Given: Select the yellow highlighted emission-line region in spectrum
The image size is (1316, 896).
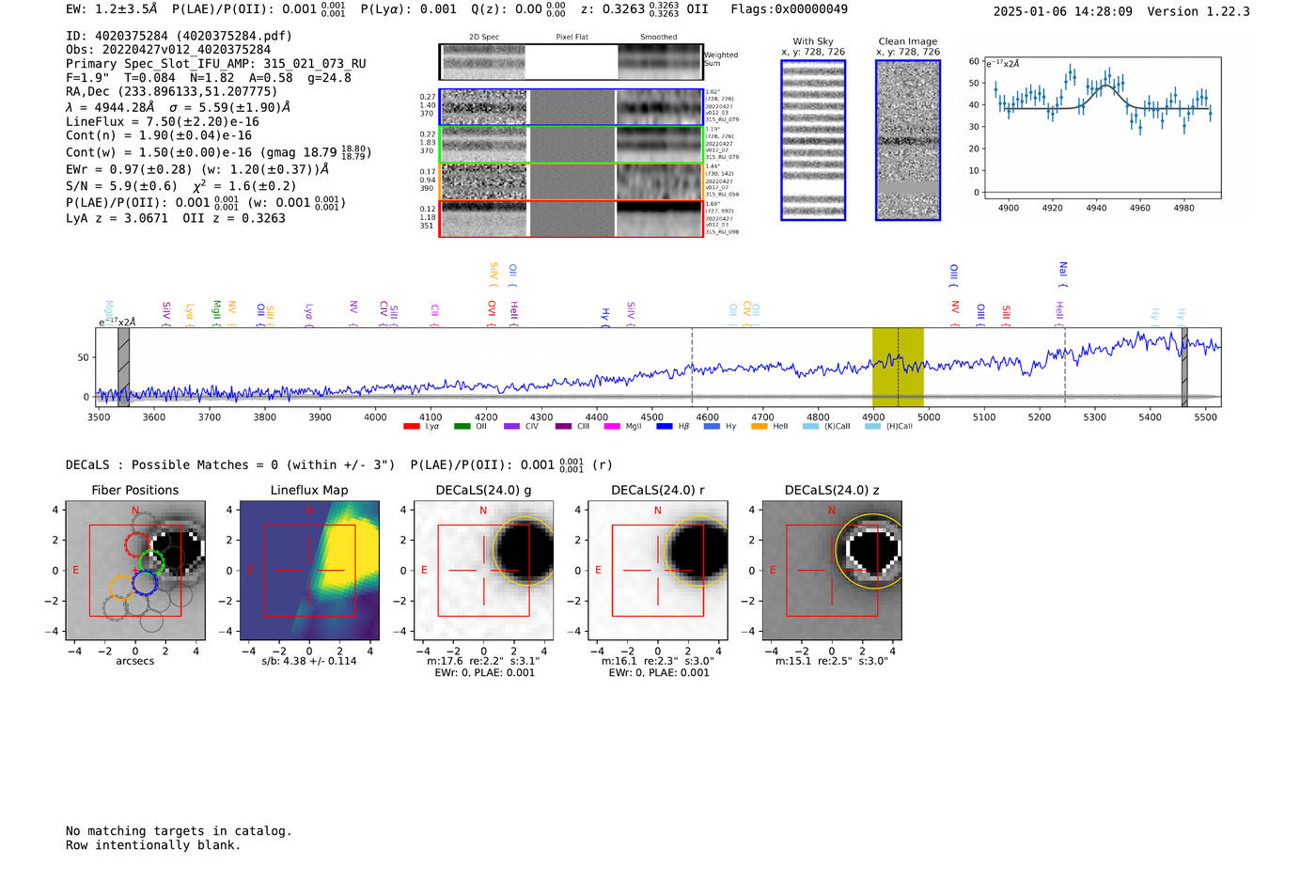Looking at the screenshot, I should [x=898, y=367].
